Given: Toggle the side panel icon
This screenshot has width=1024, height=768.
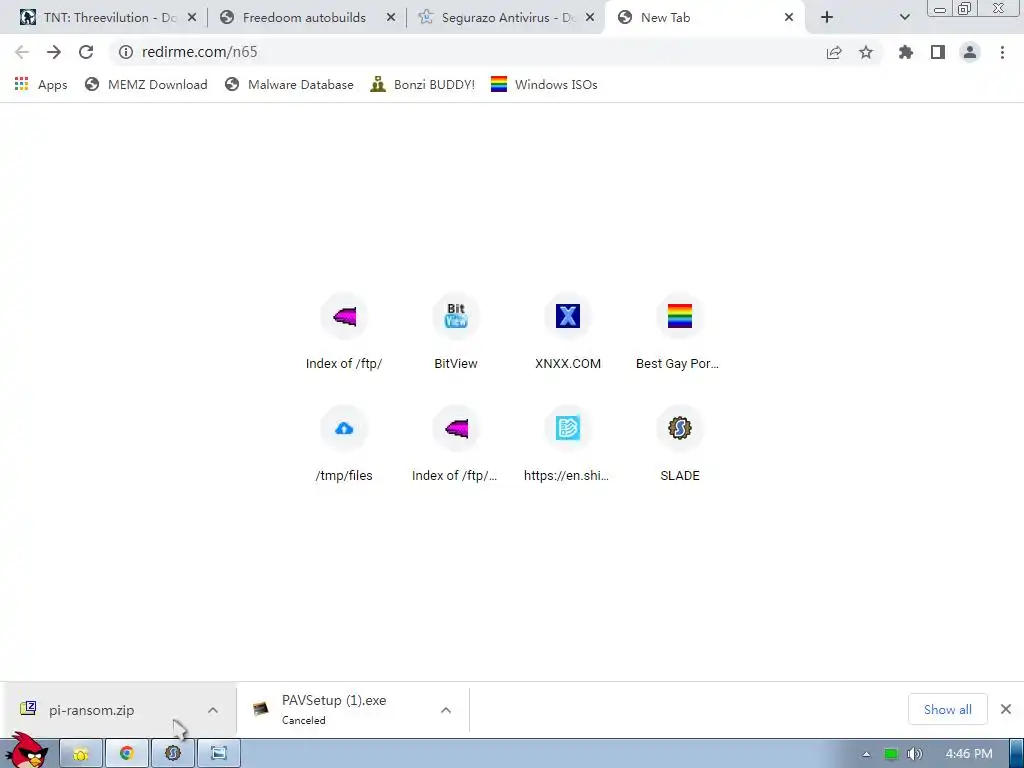Looking at the screenshot, I should [938, 52].
